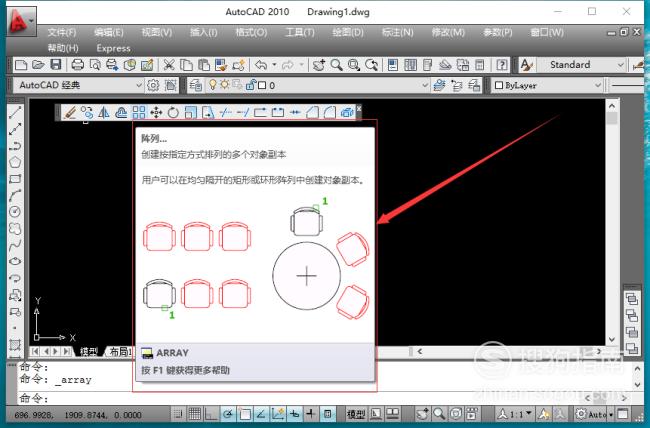
Task: Select the Scale tool
Action: point(191,112)
